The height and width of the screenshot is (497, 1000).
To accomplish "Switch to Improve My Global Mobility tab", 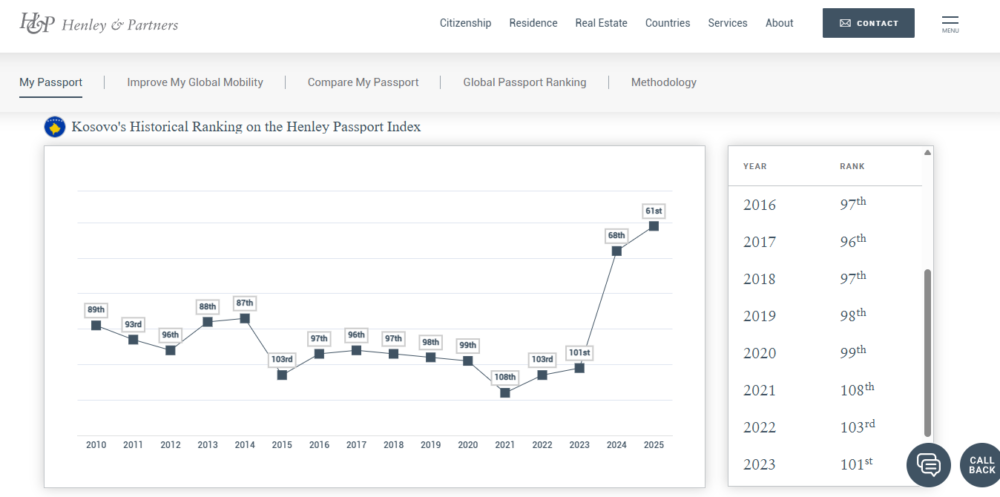I will coord(195,82).
